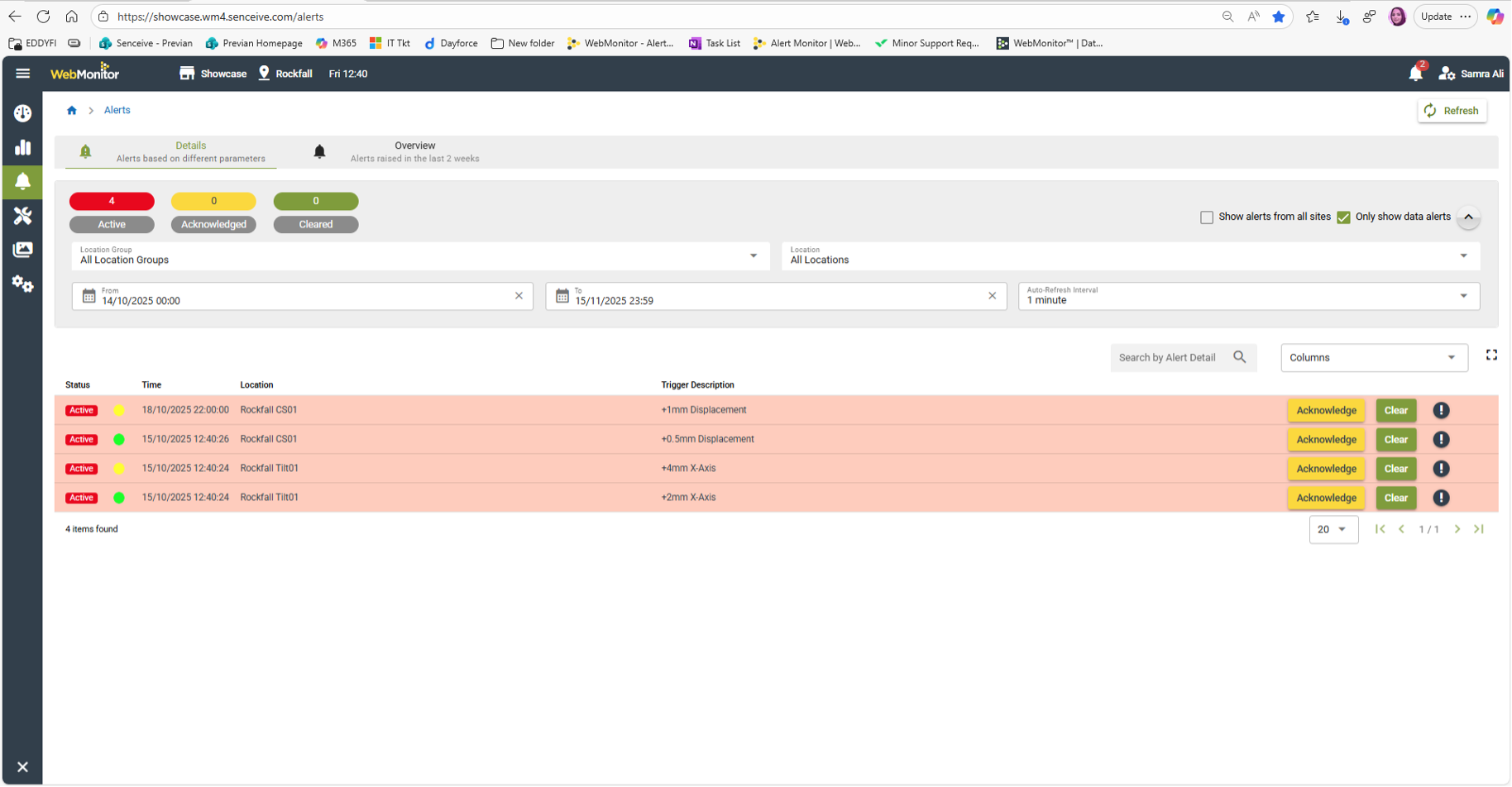Open the settings gears icon in sidebar

pyautogui.click(x=22, y=284)
